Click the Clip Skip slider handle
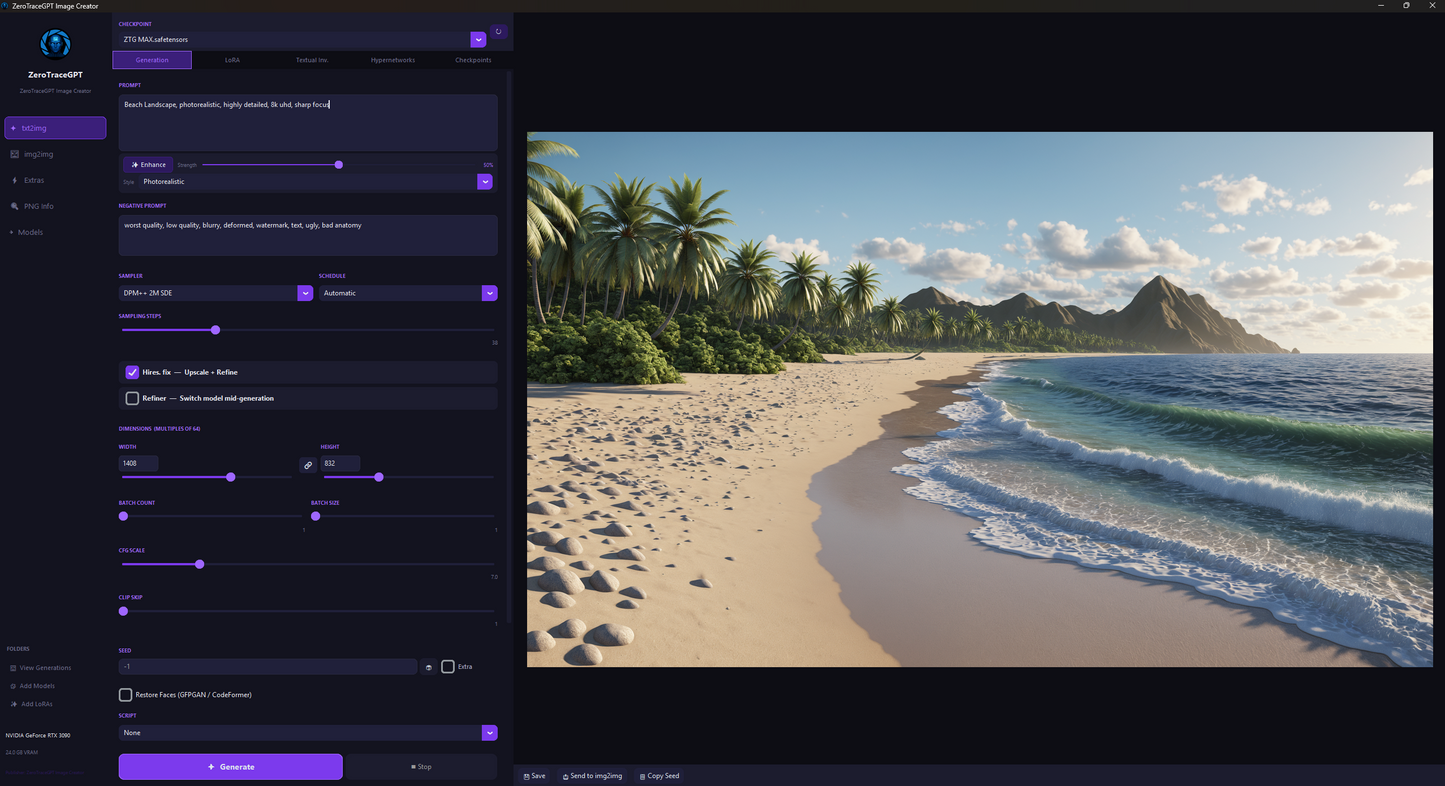 (x=124, y=611)
